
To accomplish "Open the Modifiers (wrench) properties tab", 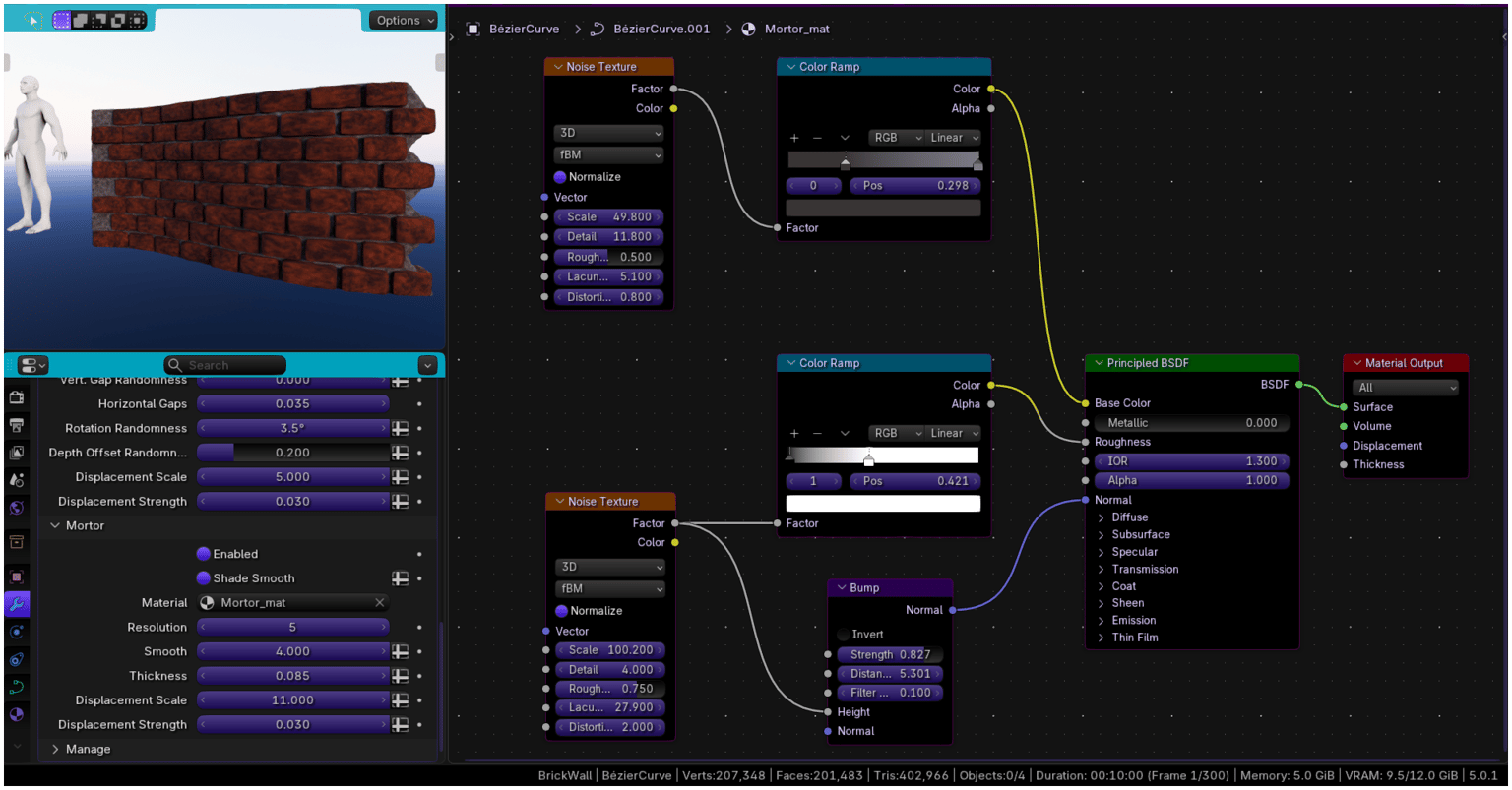I will coord(17,603).
